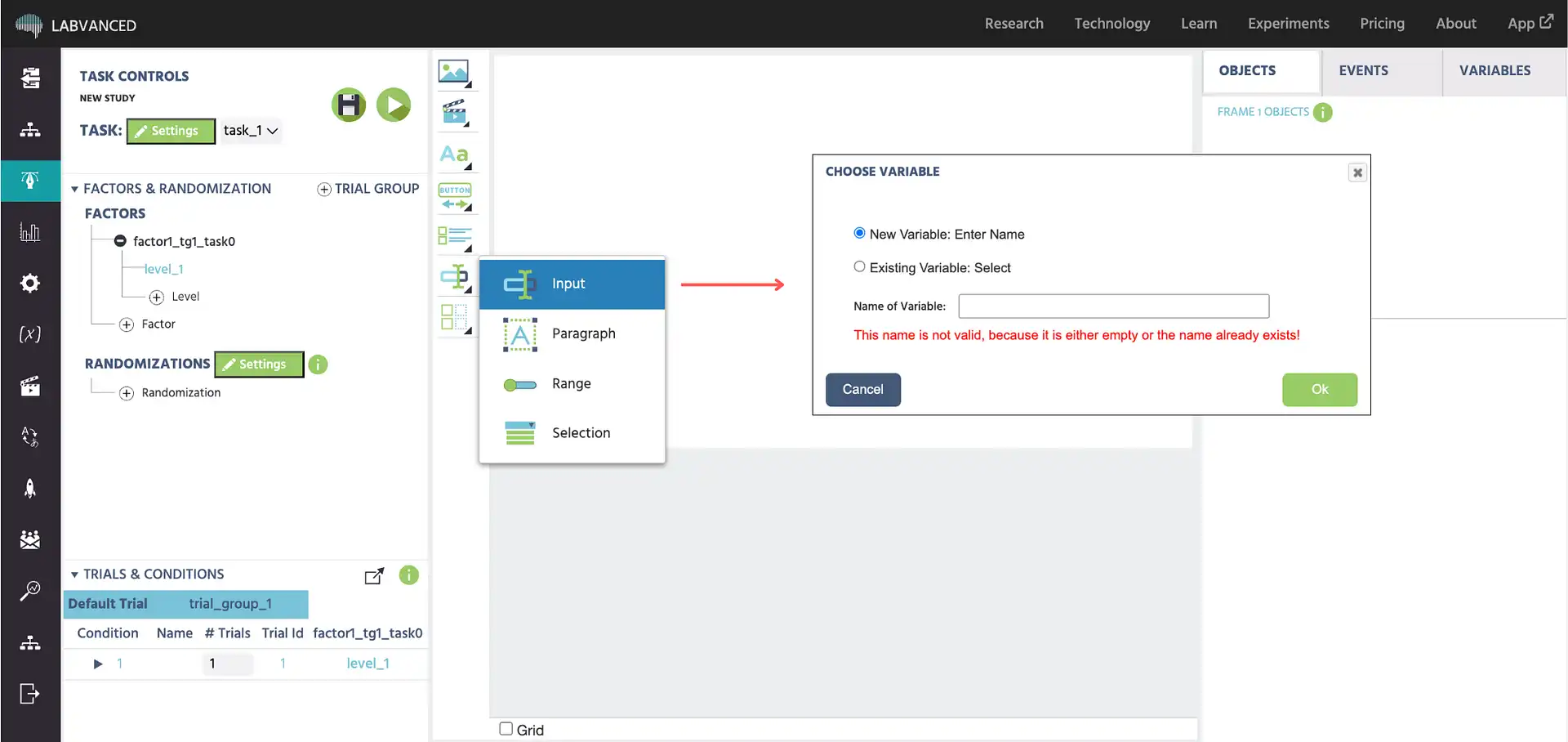Open the video object tool

pos(455,112)
